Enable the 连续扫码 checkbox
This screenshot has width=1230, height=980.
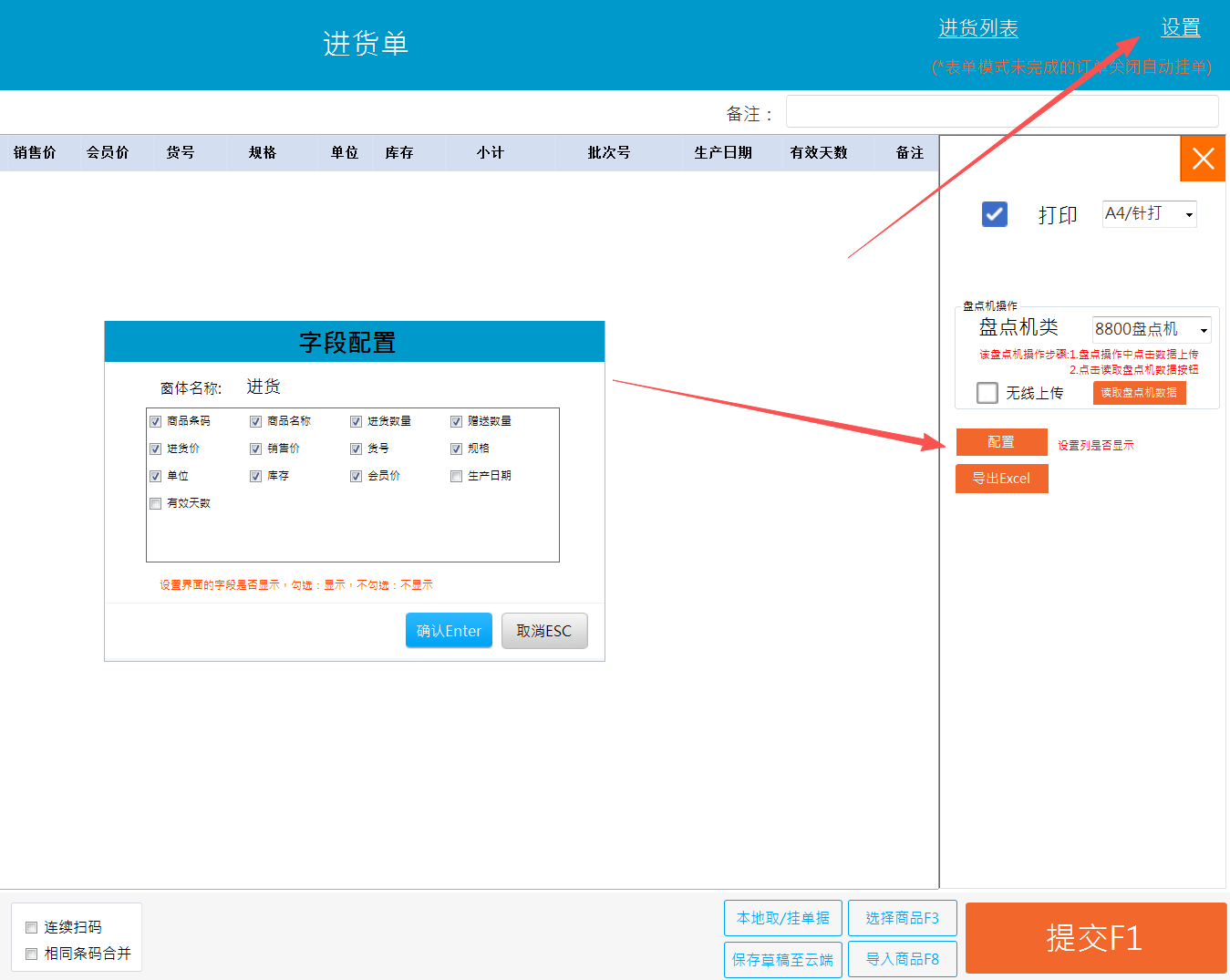tap(32, 927)
